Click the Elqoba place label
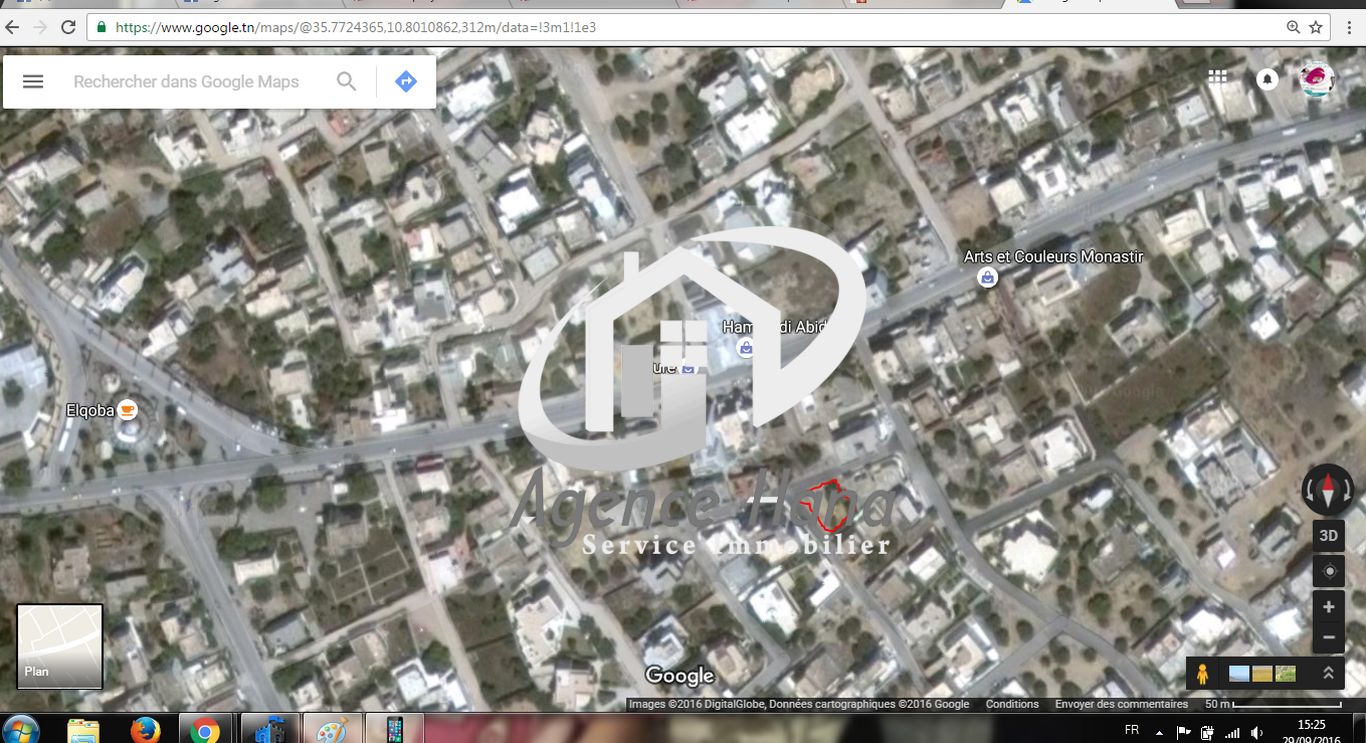Viewport: 1366px width, 743px height. point(89,410)
